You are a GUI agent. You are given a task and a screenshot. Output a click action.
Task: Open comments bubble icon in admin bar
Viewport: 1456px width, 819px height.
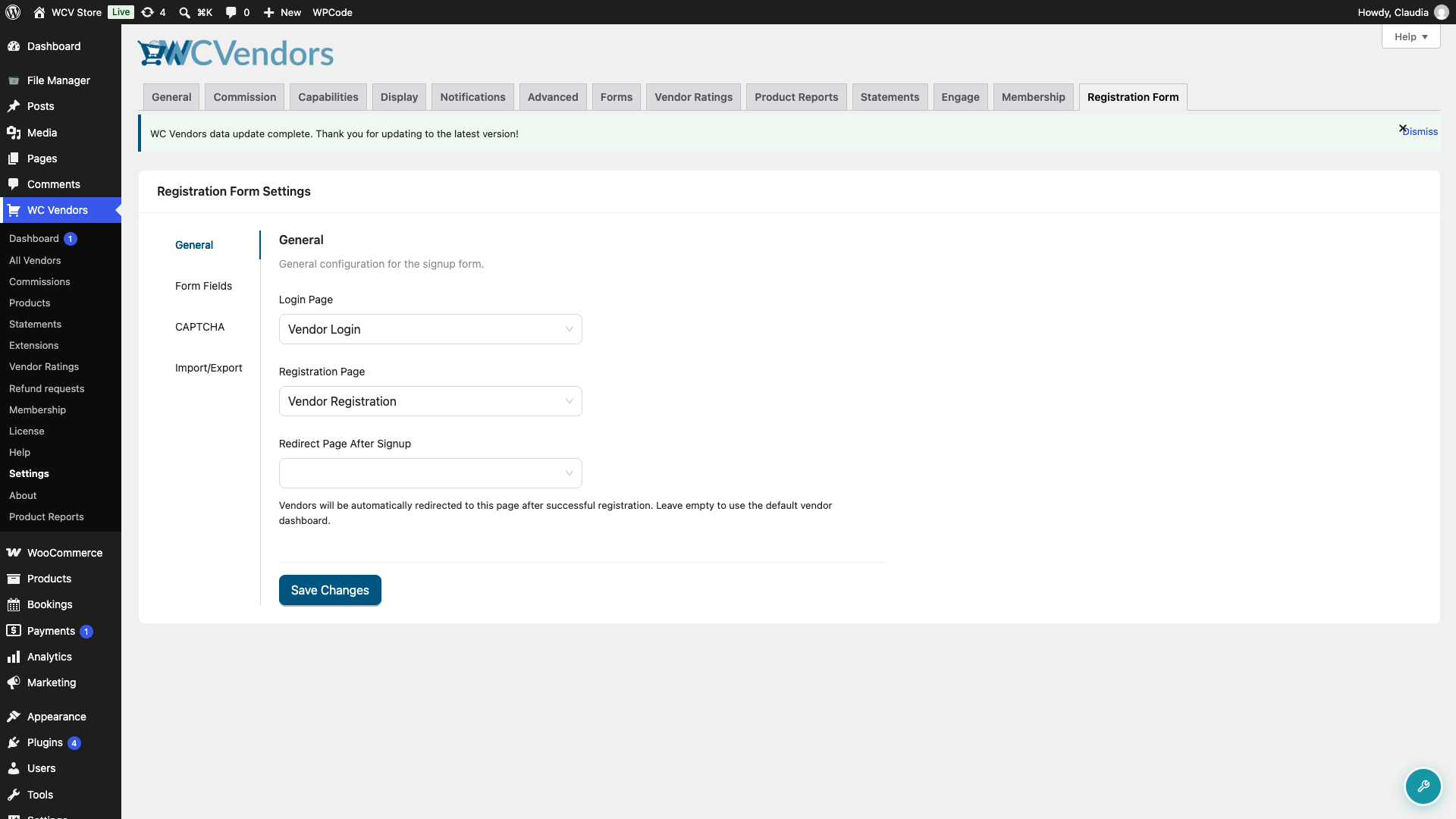pyautogui.click(x=231, y=12)
